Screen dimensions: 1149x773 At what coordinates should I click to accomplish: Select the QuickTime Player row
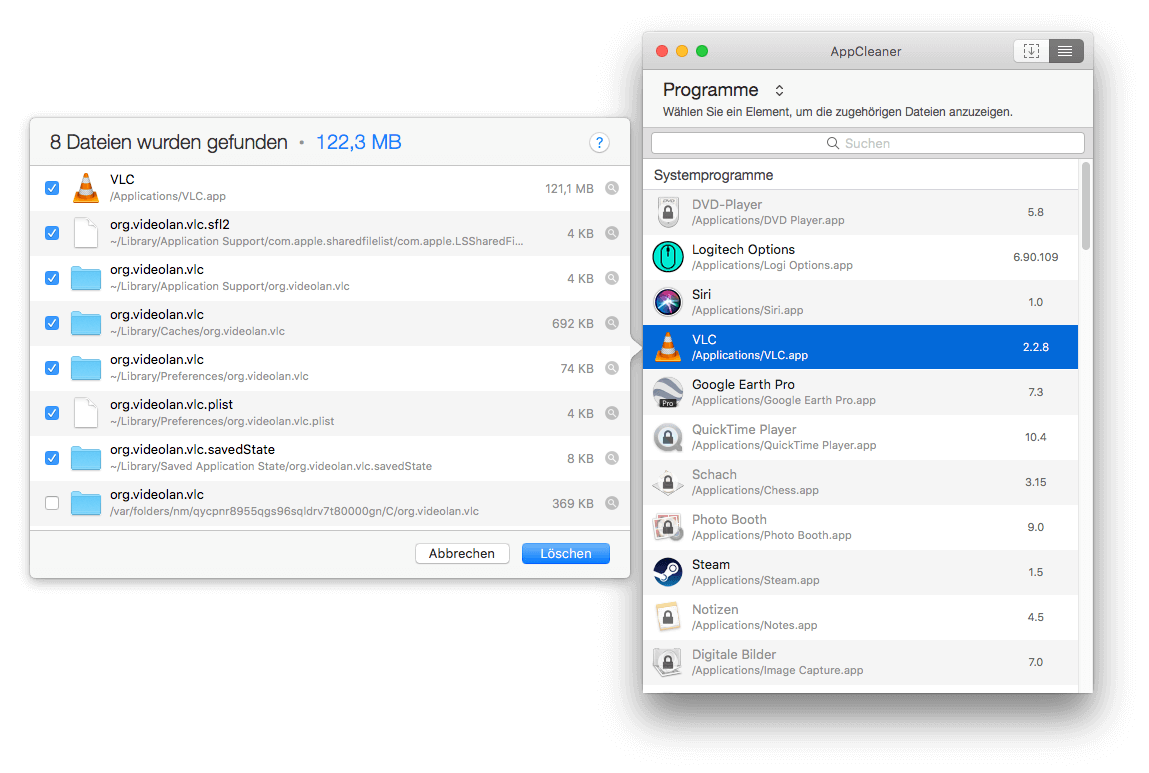click(x=860, y=437)
